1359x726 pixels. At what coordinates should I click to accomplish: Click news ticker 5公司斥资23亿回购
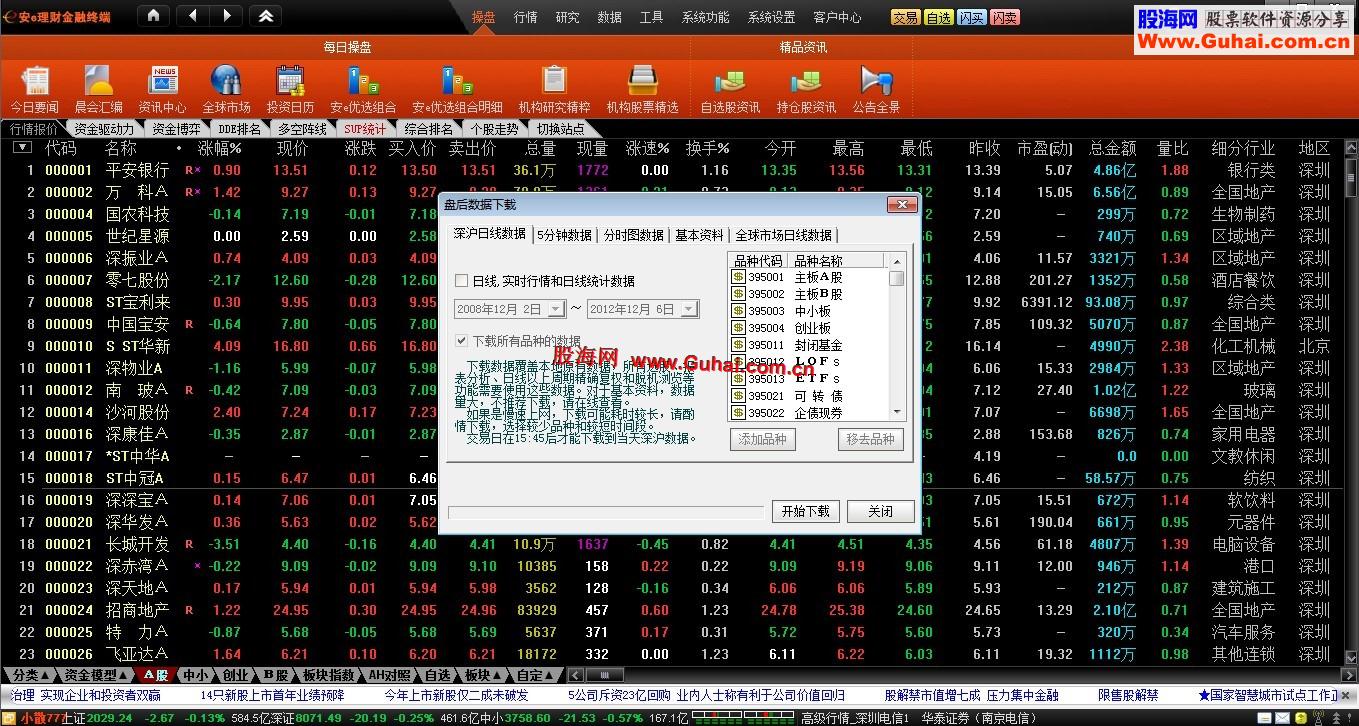tap(619, 695)
